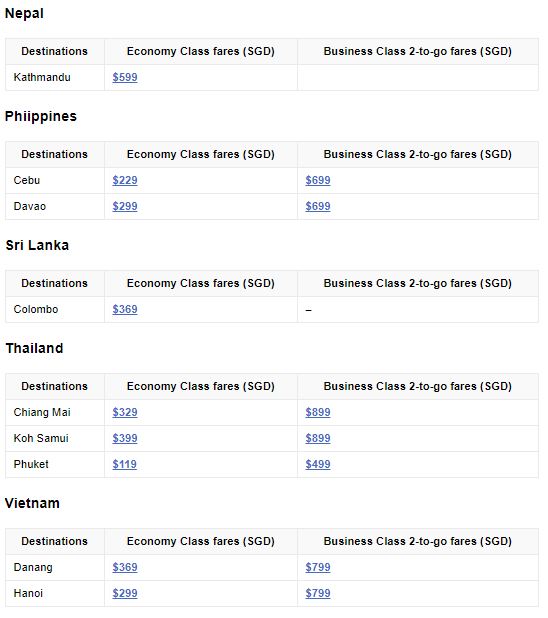Image resolution: width=548 pixels, height=618 pixels.
Task: Open Chiang Mai economy fare $329
Action: point(125,413)
